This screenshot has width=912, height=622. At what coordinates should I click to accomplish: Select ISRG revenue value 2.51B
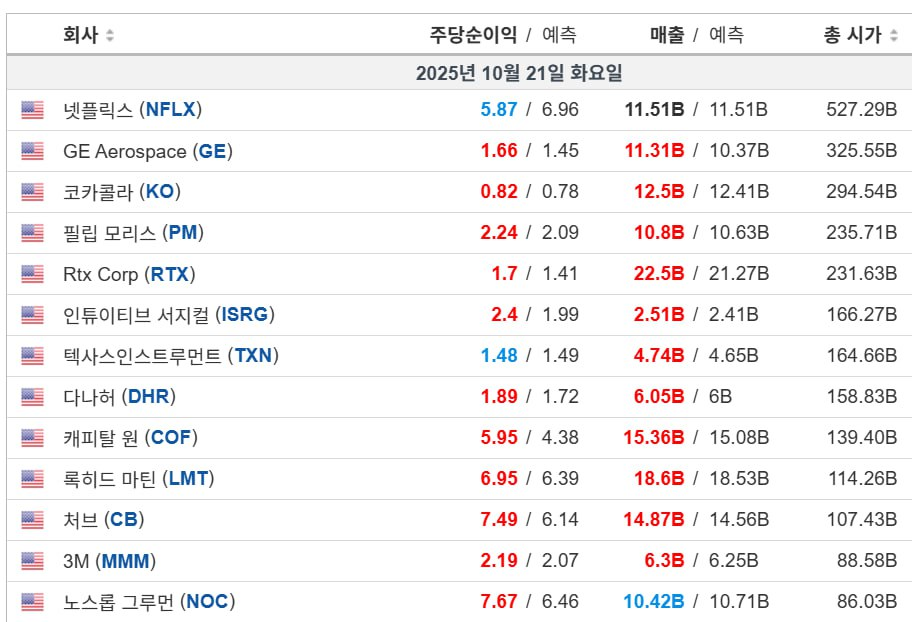(x=659, y=315)
